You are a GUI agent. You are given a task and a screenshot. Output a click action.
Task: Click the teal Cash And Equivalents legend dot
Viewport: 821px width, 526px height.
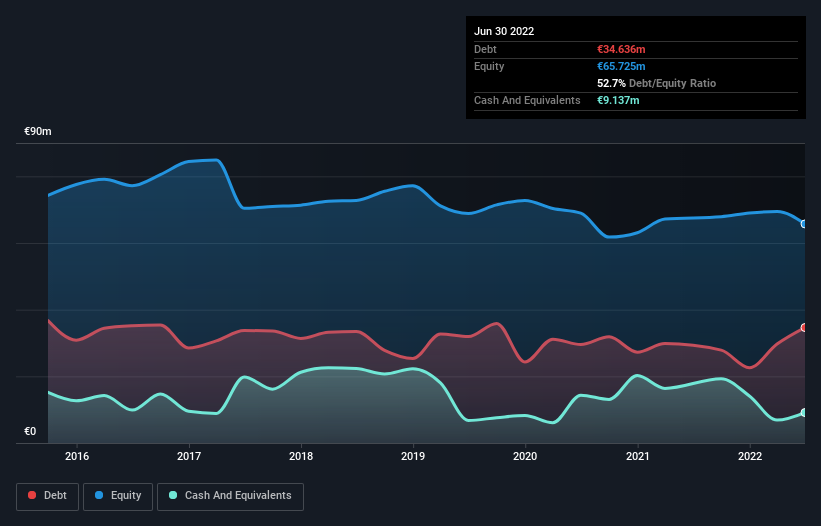(173, 495)
